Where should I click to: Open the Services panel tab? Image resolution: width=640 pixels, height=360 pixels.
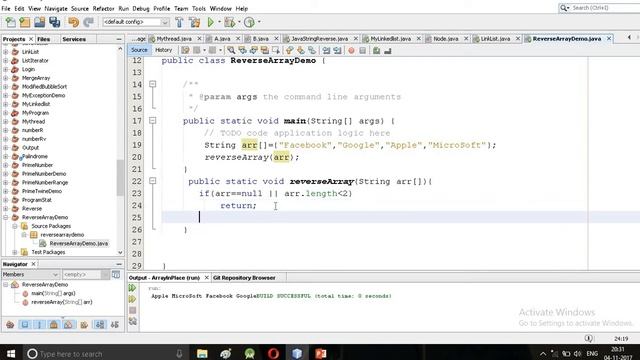[74, 39]
